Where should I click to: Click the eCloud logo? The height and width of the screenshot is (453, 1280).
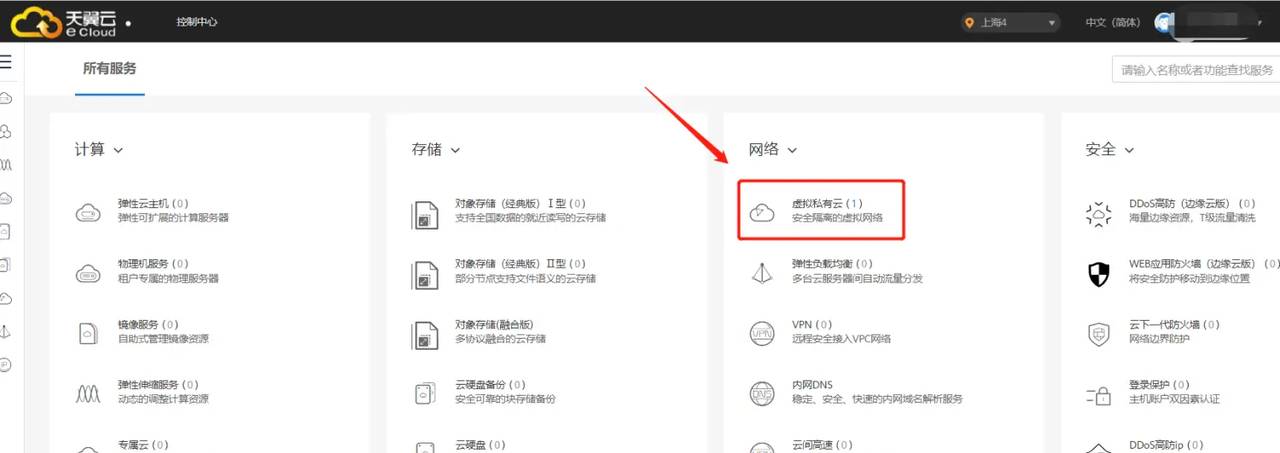pos(66,21)
